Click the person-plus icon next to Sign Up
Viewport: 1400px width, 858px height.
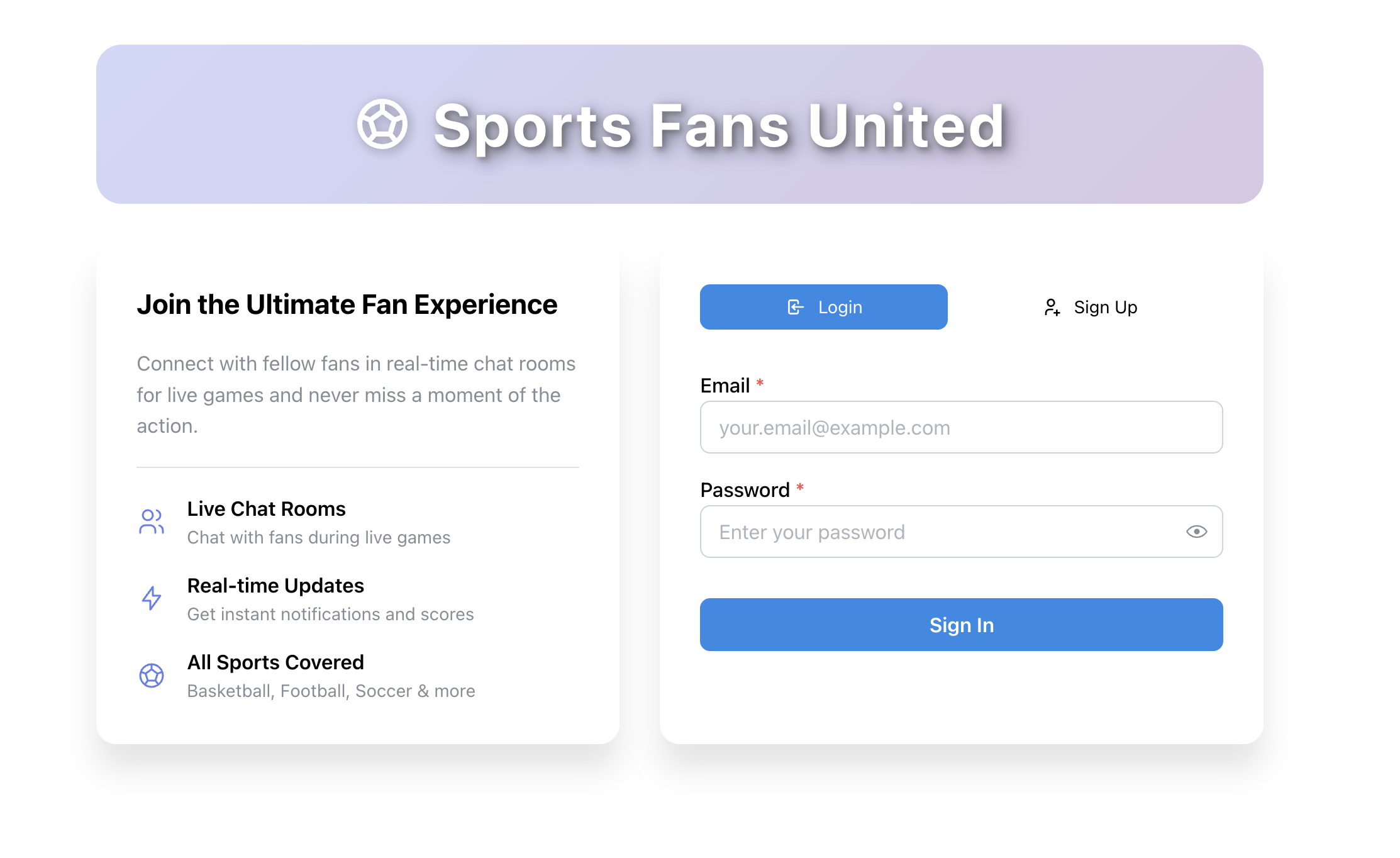click(1052, 307)
